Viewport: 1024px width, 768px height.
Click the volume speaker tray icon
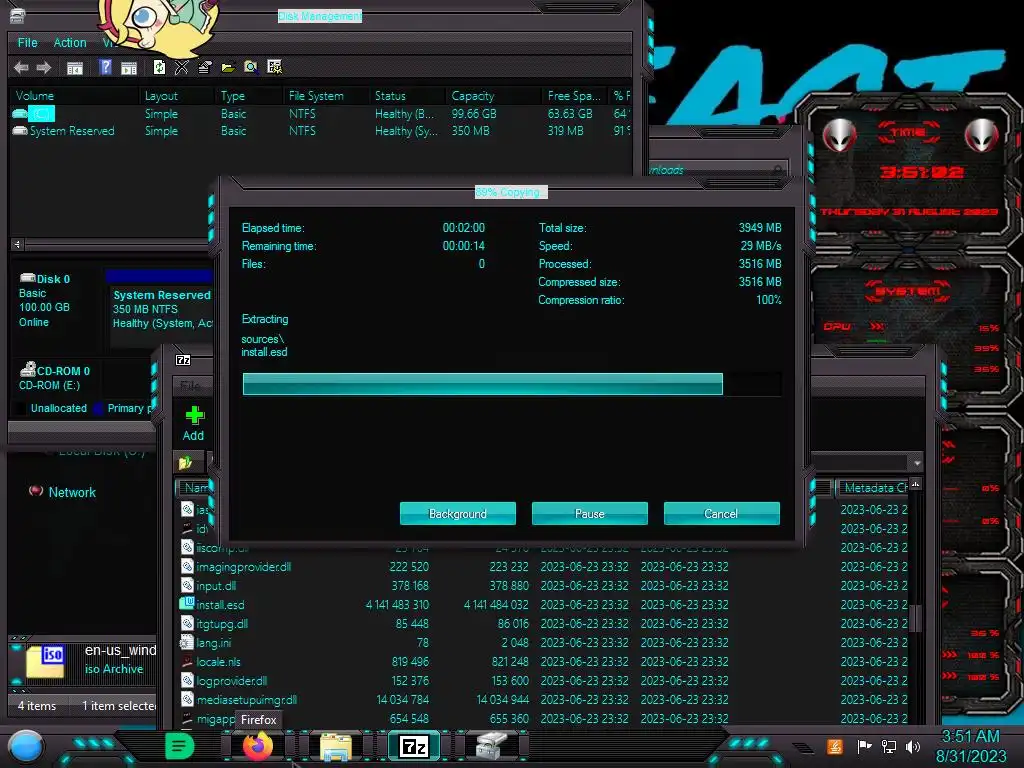pyautogui.click(x=913, y=747)
